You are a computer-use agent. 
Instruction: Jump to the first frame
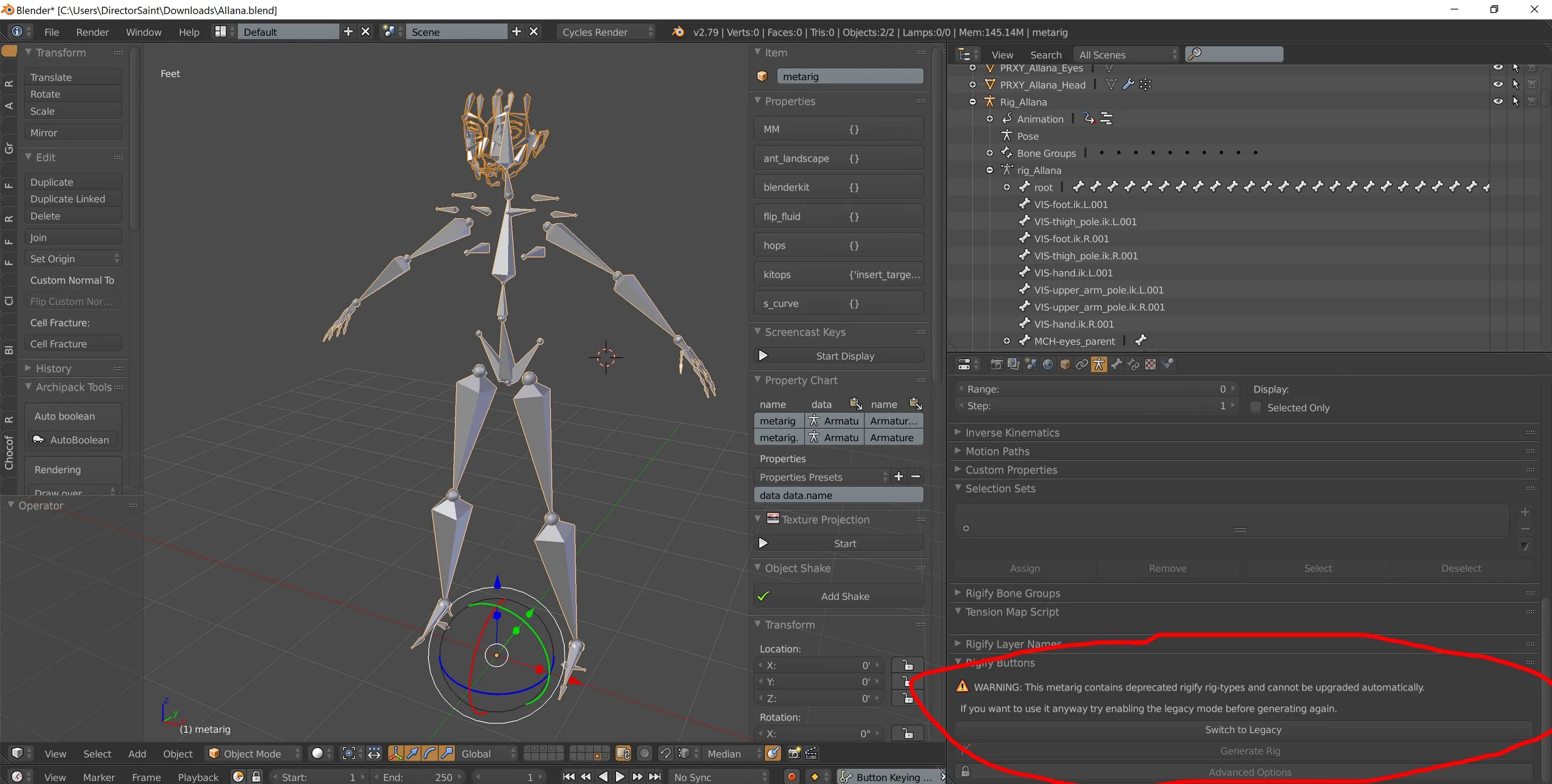(568, 777)
